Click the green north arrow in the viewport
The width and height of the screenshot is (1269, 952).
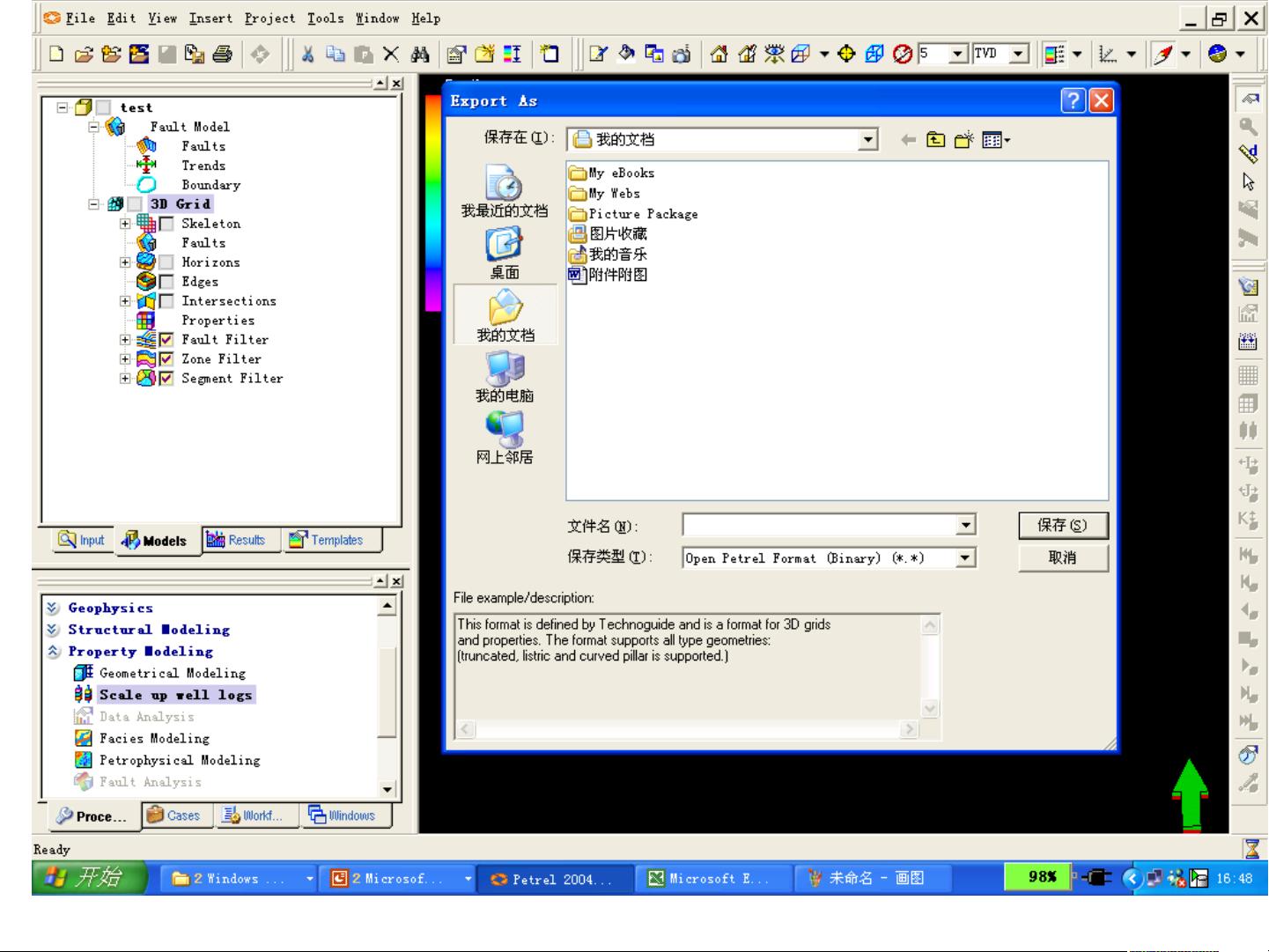1190,793
